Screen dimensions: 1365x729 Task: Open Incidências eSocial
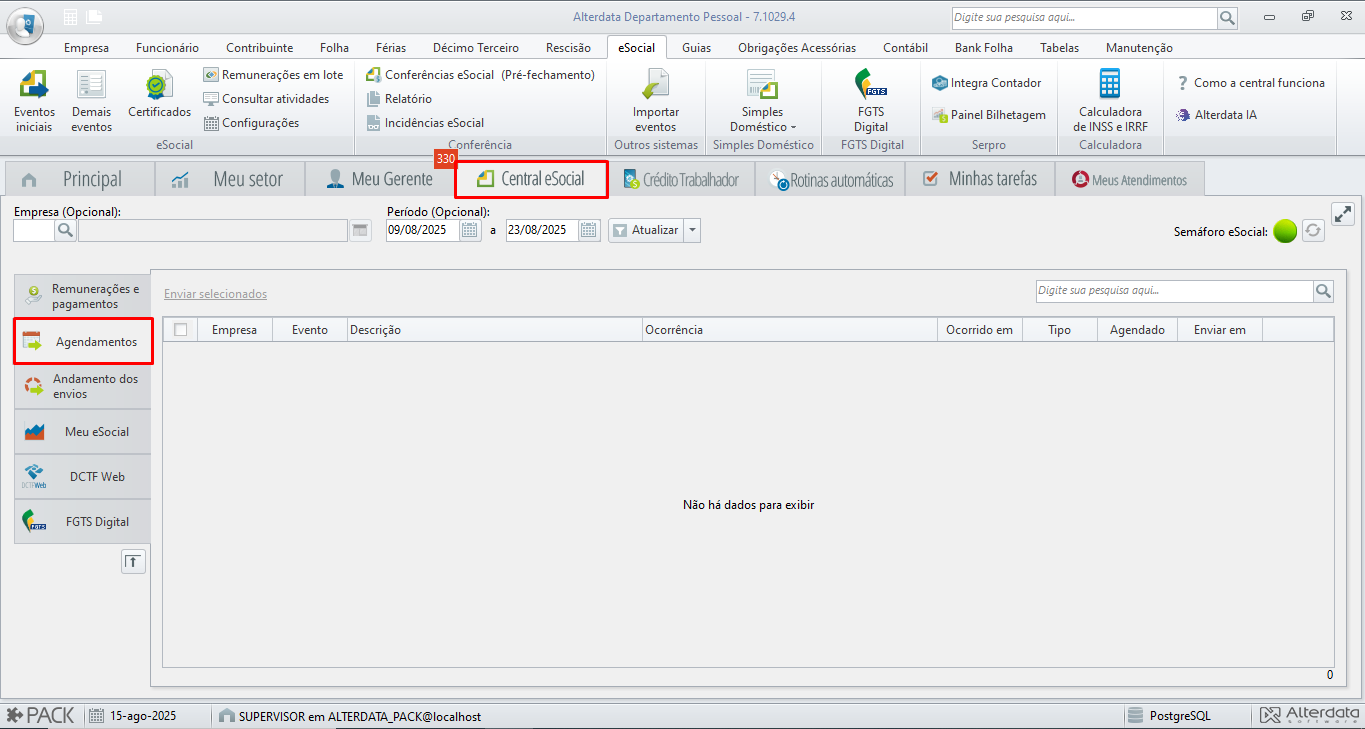[425, 123]
